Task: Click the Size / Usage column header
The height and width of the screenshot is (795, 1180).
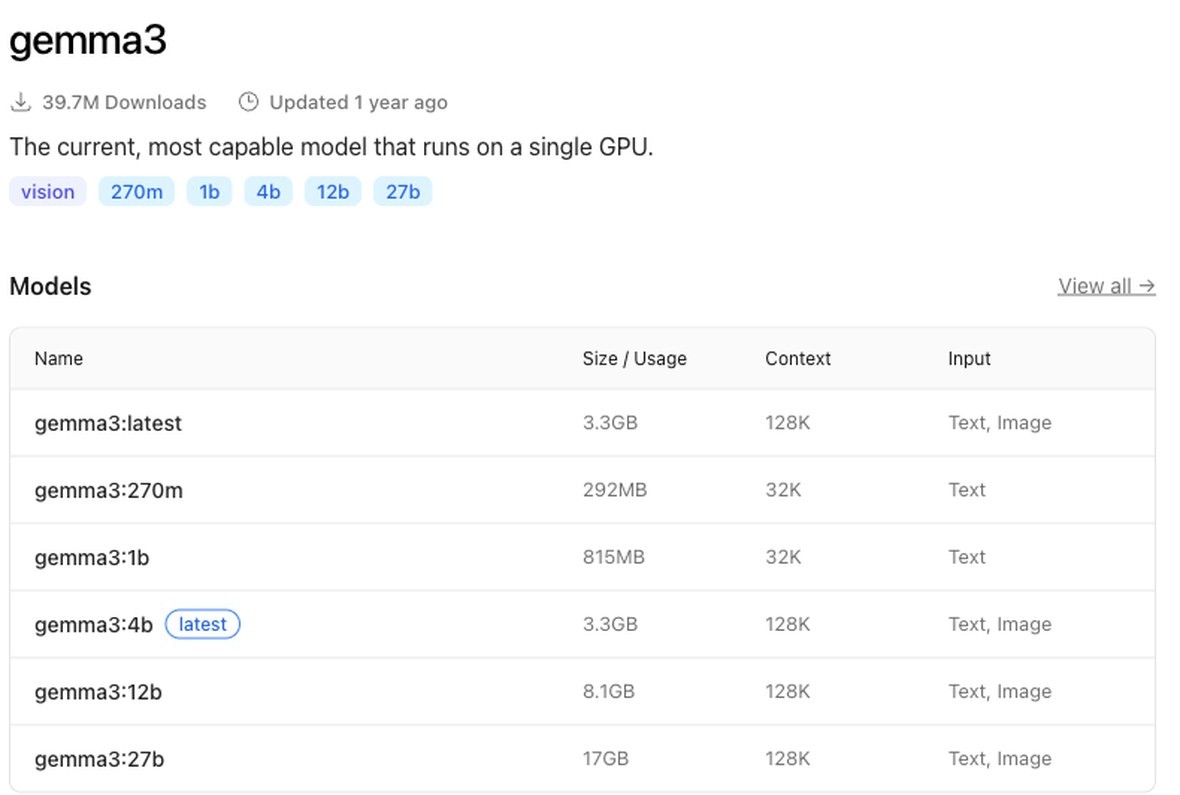Action: (x=634, y=358)
